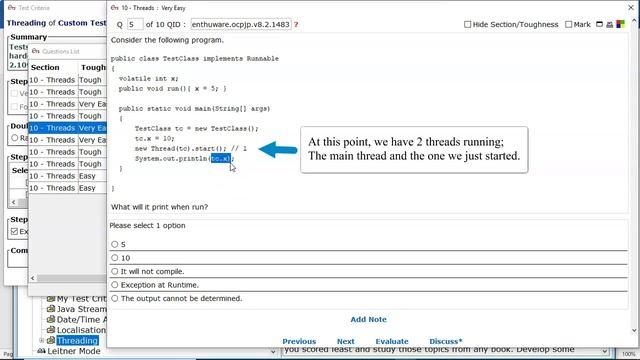
Task: Click left scroll arrow in Test Criteria Select box
Action: (13, 202)
